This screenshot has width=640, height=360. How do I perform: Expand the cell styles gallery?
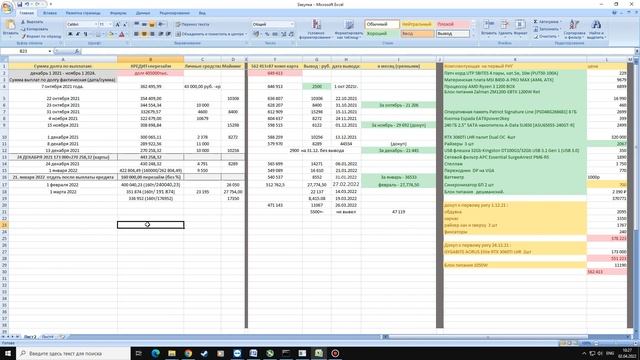(x=473, y=36)
